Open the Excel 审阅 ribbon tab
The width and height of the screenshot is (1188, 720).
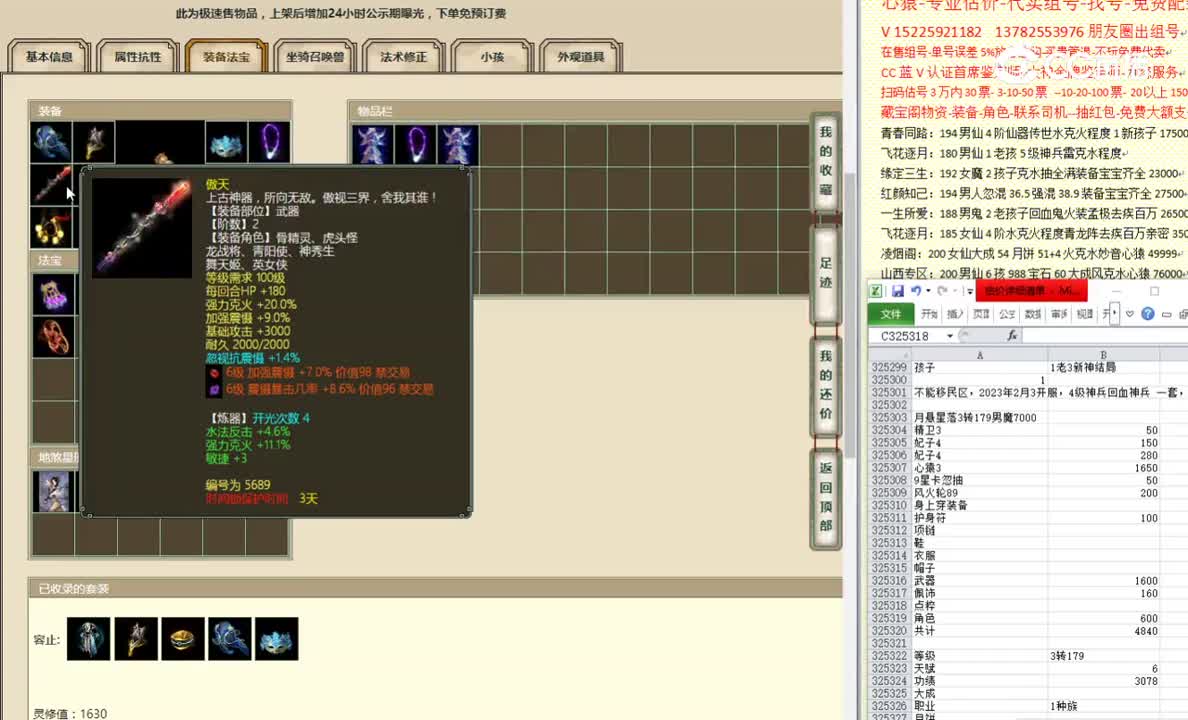[x=1058, y=314]
